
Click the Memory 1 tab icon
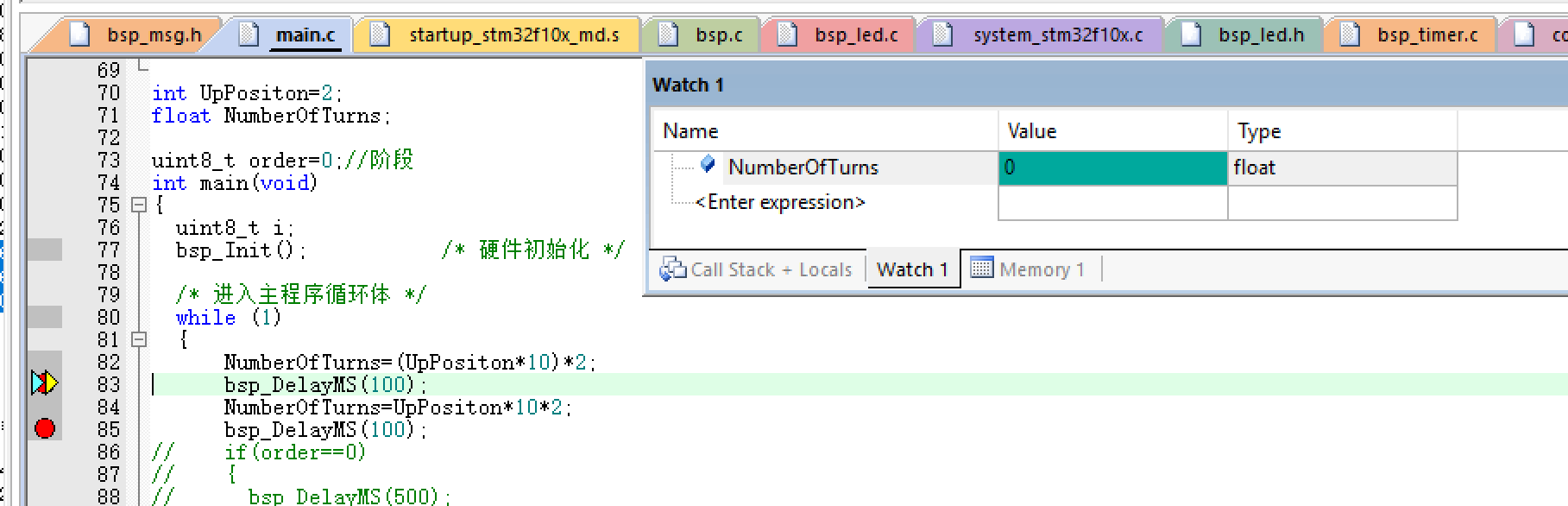point(982,269)
